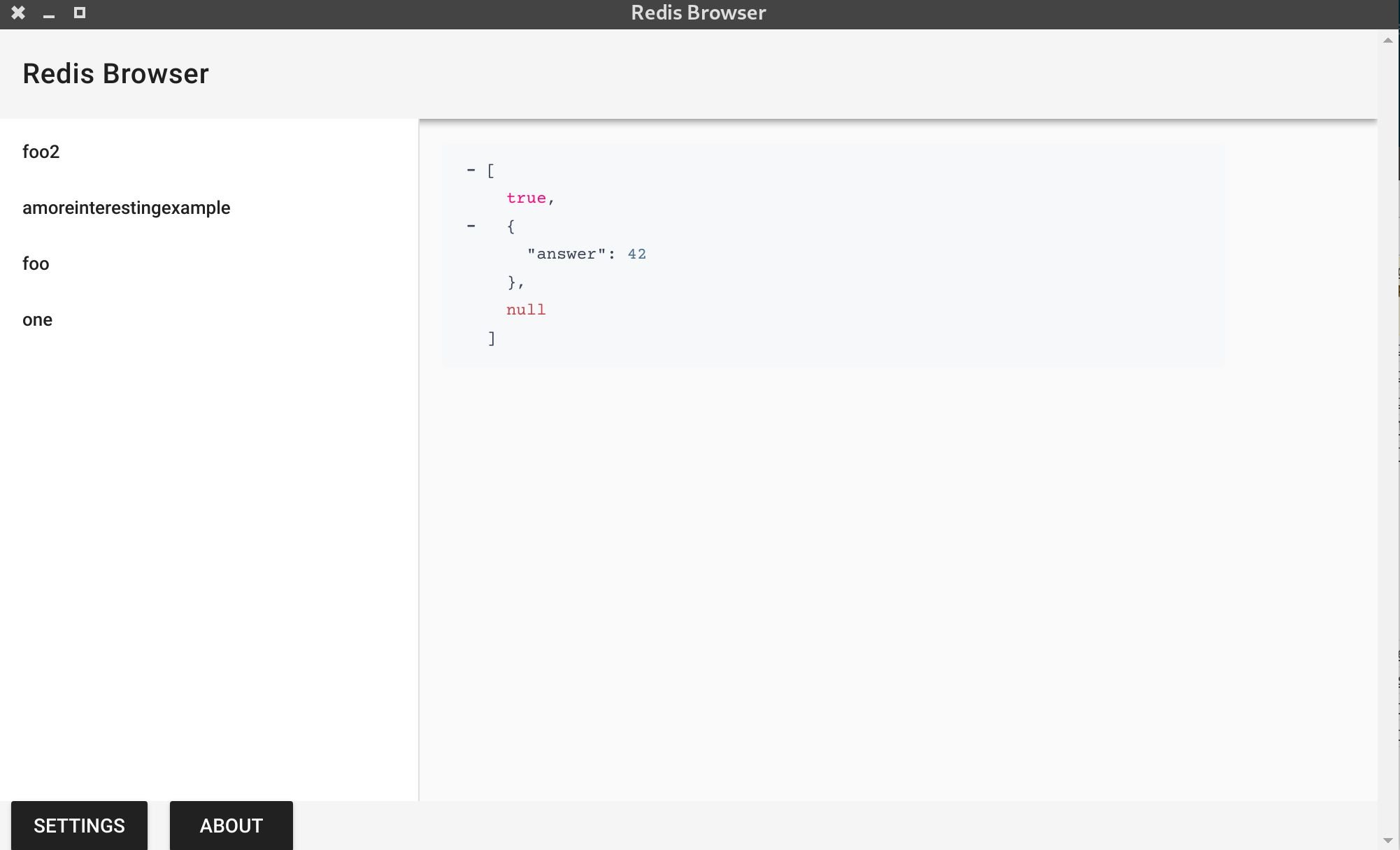Click the ABOUT button

(231, 826)
